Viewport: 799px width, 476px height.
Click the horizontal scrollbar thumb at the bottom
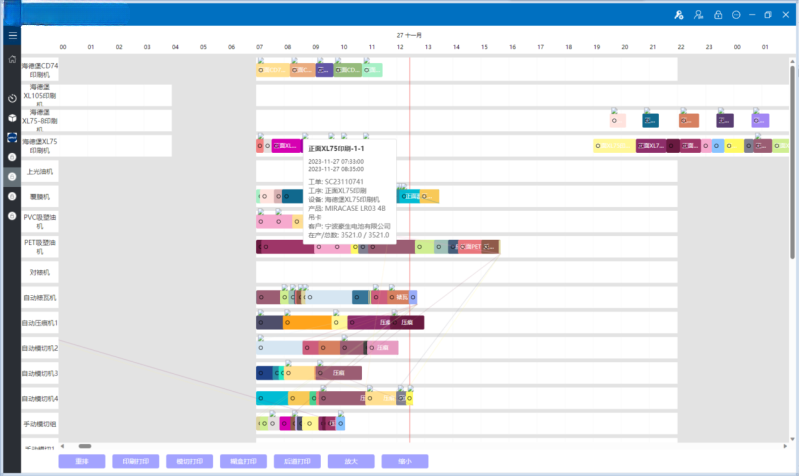click(x=84, y=446)
